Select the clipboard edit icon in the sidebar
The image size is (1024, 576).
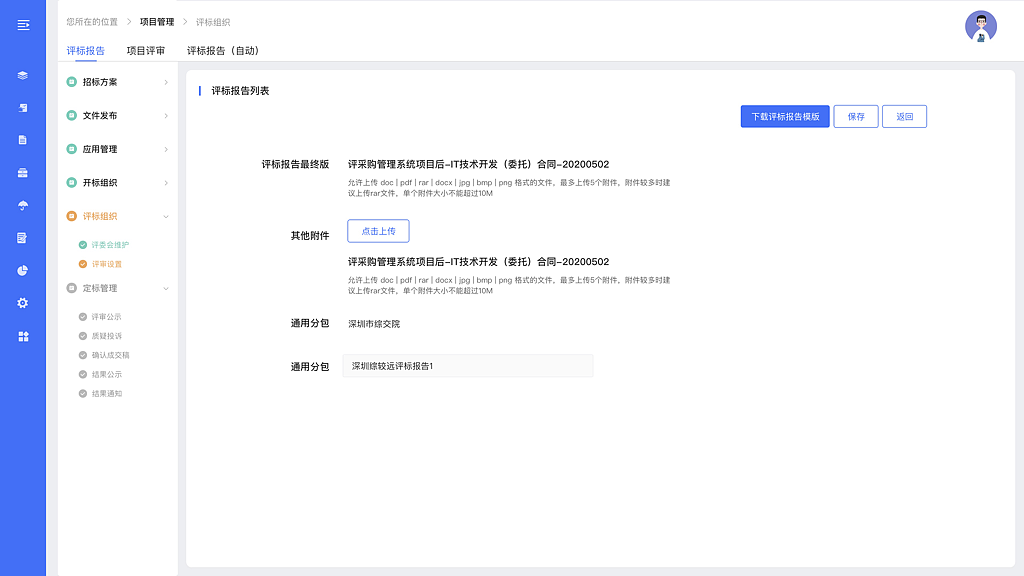(x=22, y=239)
